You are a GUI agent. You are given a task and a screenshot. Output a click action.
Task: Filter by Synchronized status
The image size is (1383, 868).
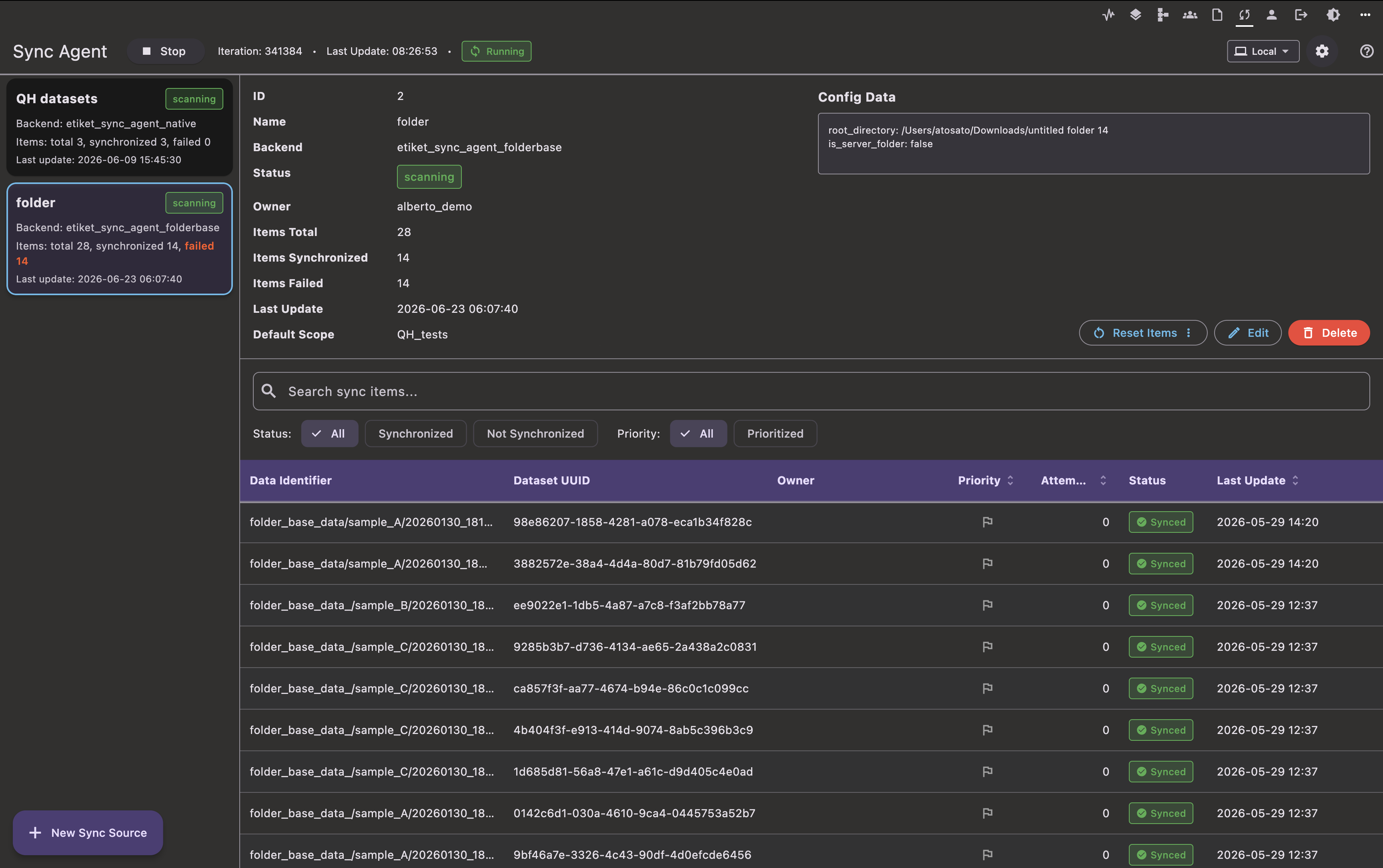416,434
